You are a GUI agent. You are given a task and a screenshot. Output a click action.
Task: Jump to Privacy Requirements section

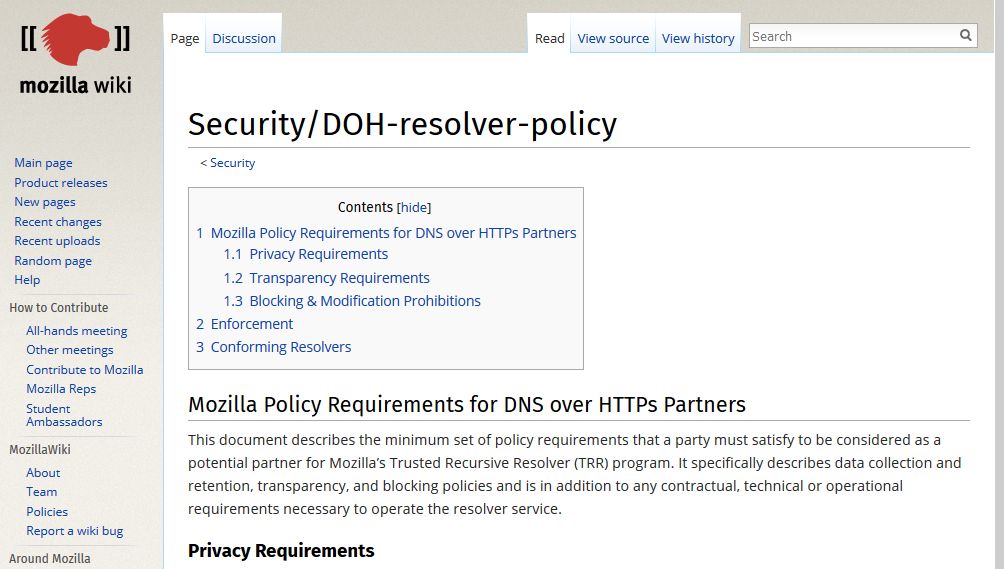pos(318,254)
